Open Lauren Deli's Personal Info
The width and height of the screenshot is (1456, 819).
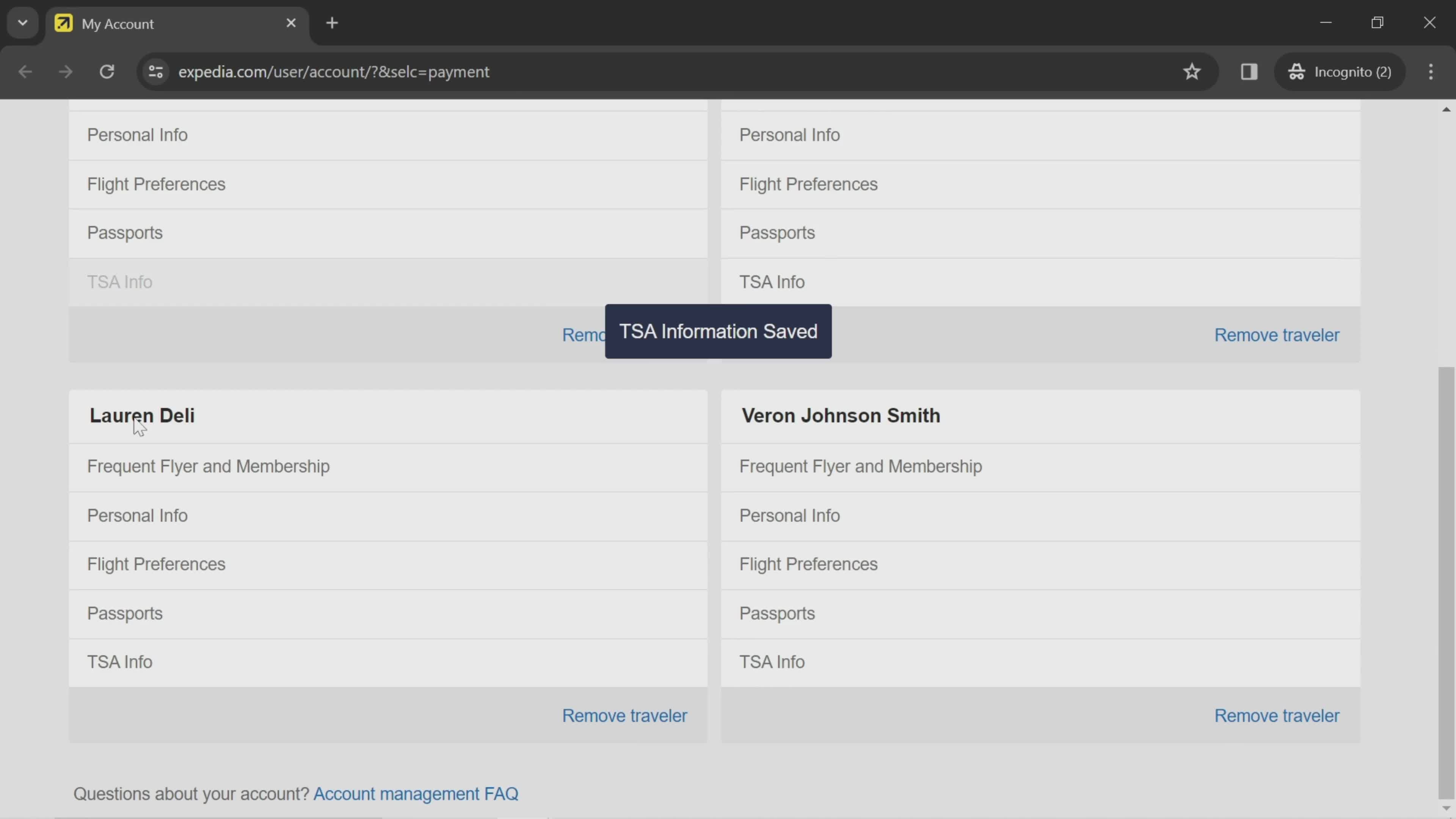388,516
